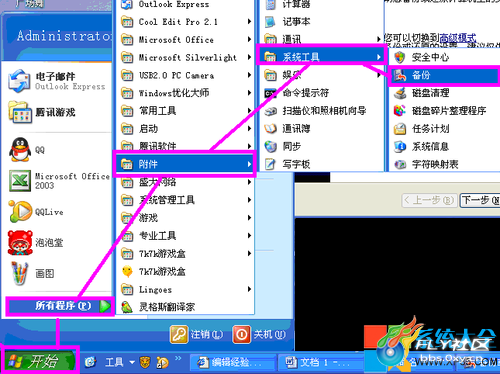This screenshot has width=500, height=374.
Task: Click the 泡泡堂 game icon
Action: click(20, 242)
